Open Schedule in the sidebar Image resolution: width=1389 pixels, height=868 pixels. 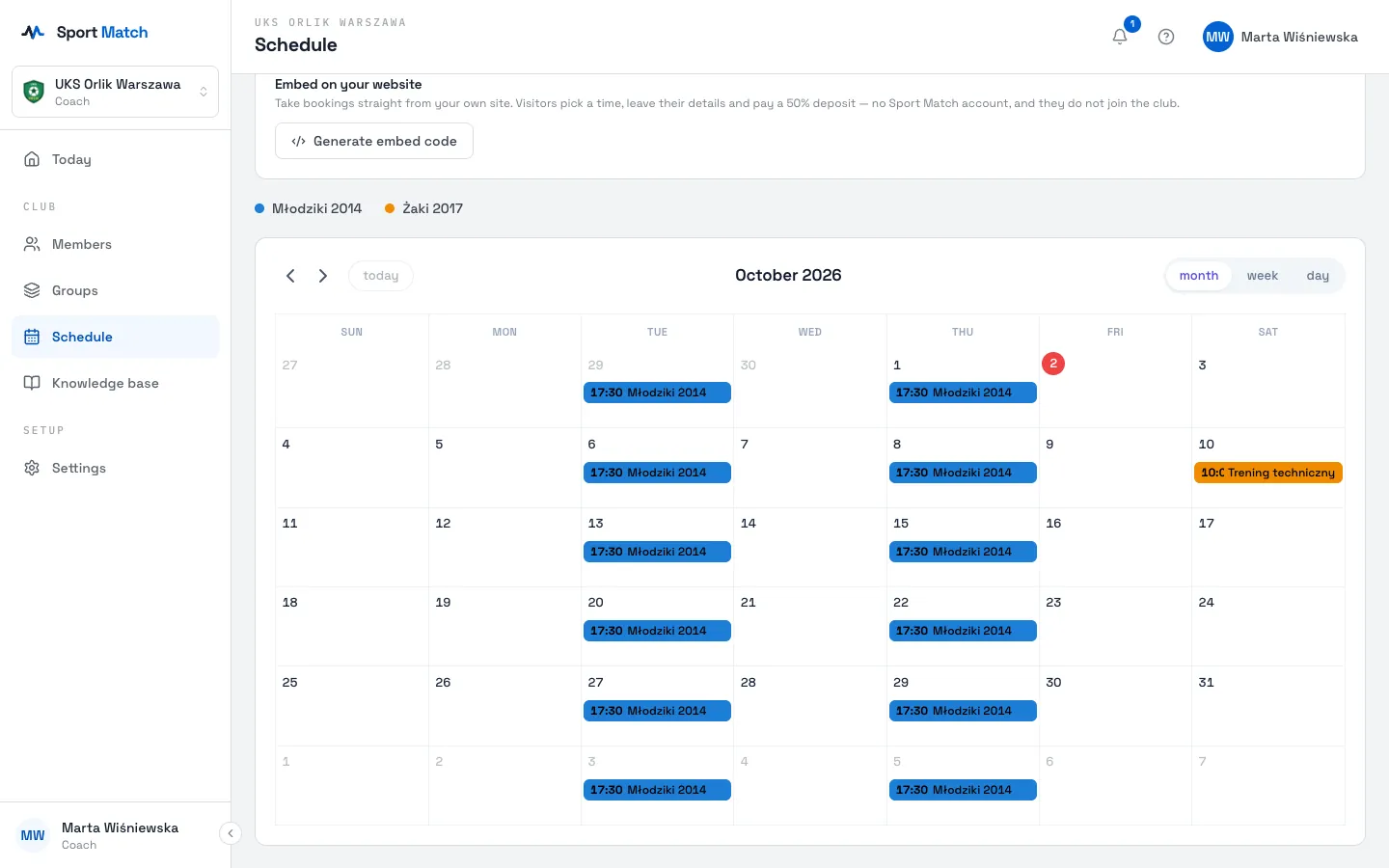pos(115,337)
